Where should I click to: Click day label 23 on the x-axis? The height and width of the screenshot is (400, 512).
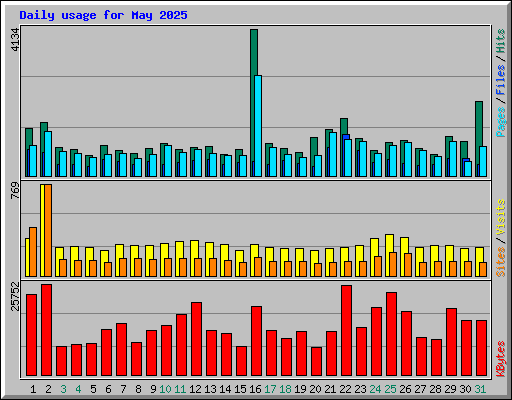click(360, 389)
